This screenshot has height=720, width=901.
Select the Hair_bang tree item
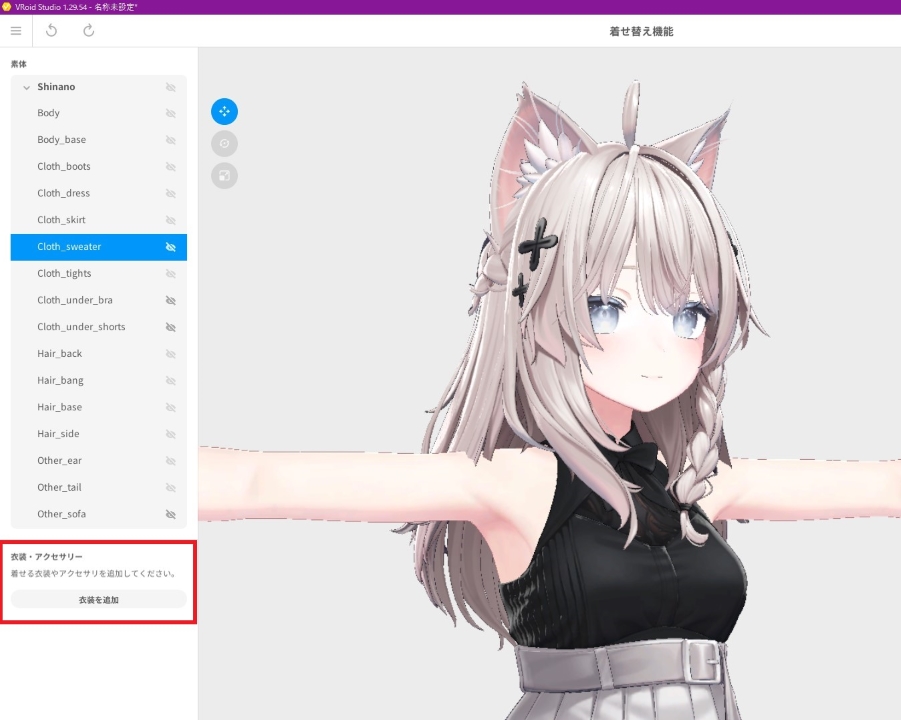[99, 380]
